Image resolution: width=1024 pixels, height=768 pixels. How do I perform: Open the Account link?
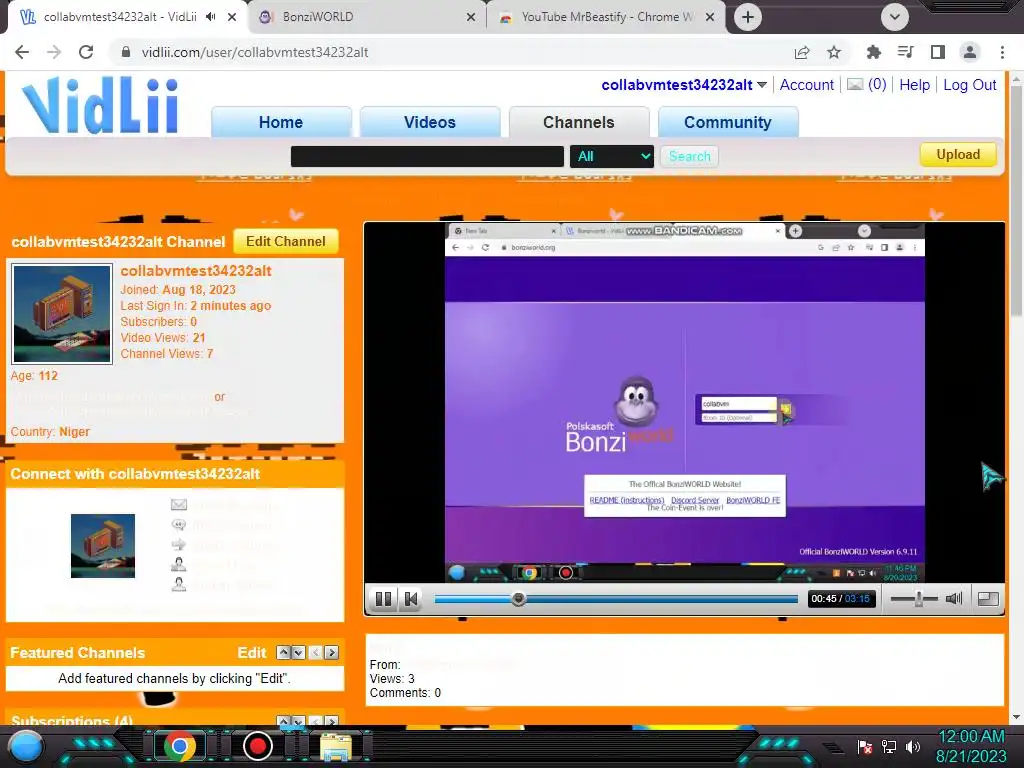807,85
